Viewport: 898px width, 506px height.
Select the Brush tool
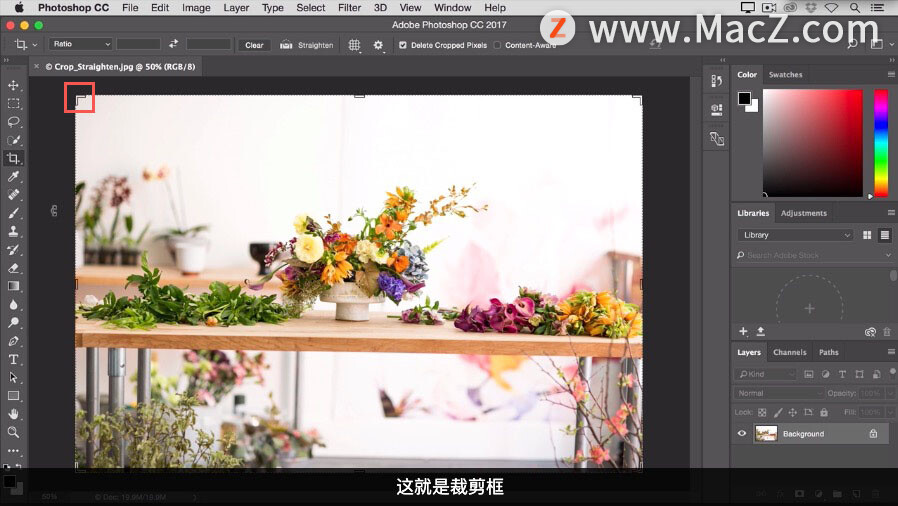(13, 213)
